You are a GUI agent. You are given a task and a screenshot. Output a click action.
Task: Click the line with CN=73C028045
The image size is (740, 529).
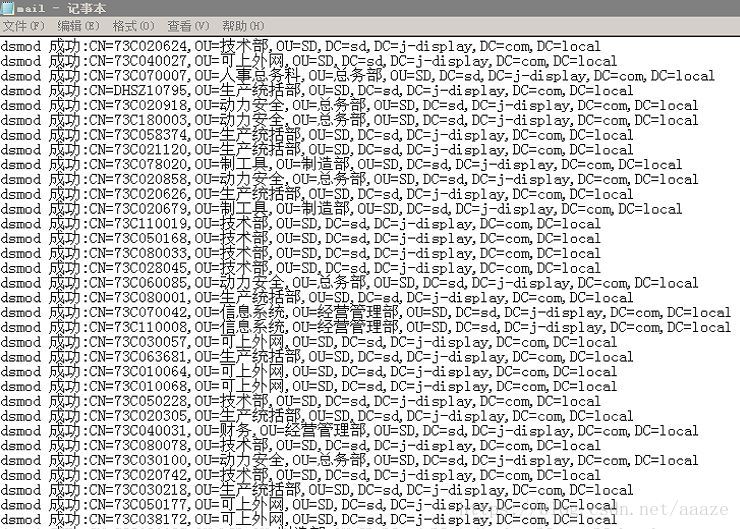(301, 268)
